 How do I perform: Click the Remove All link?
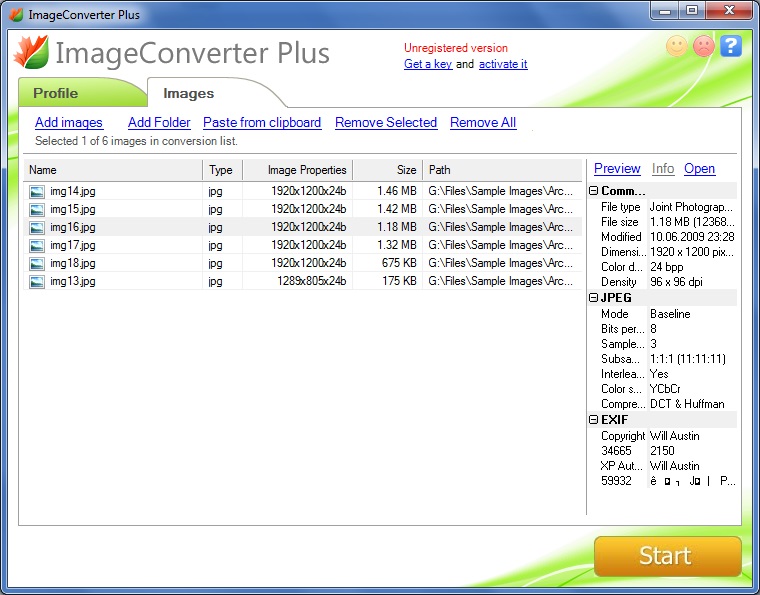click(483, 123)
